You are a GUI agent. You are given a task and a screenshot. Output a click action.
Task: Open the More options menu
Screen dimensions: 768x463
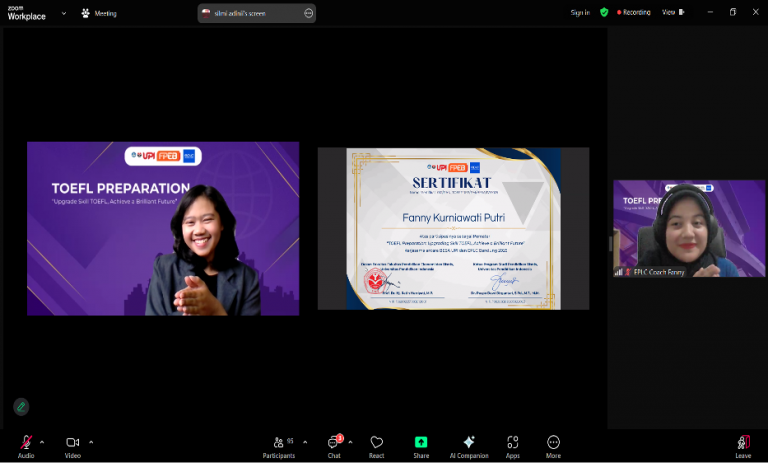pos(553,446)
